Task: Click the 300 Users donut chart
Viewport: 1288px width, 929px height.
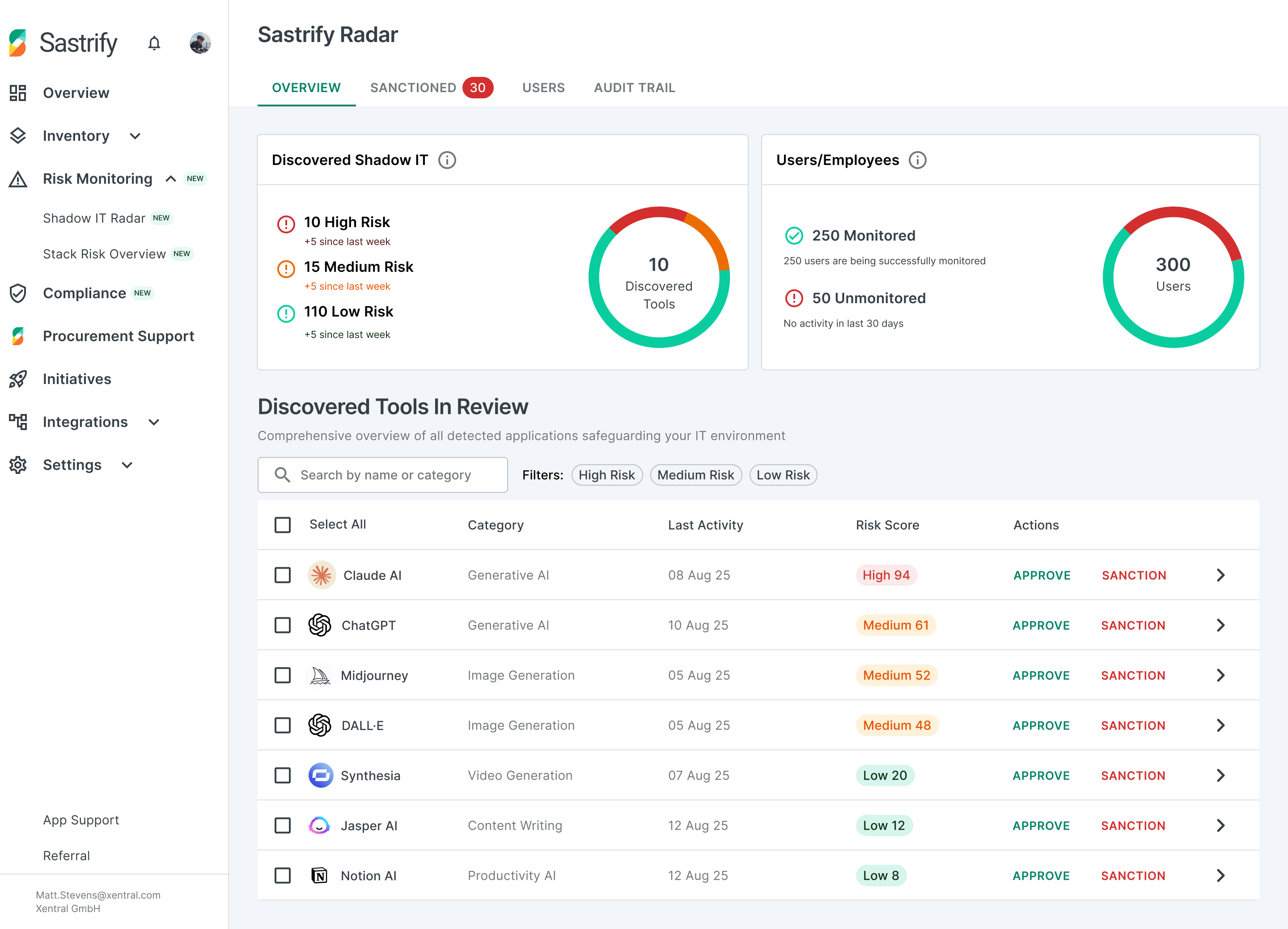Action: (x=1173, y=277)
